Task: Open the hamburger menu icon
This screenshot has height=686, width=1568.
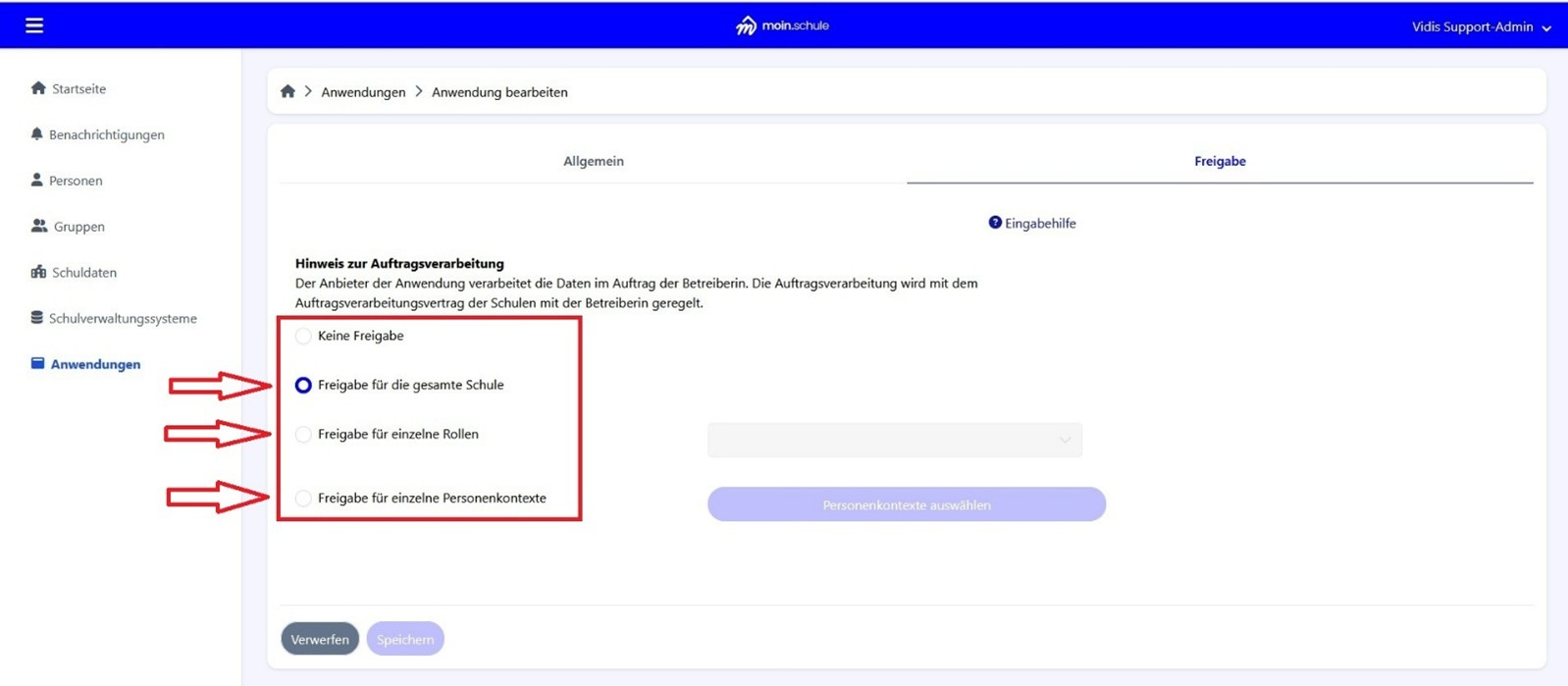Action: (34, 26)
